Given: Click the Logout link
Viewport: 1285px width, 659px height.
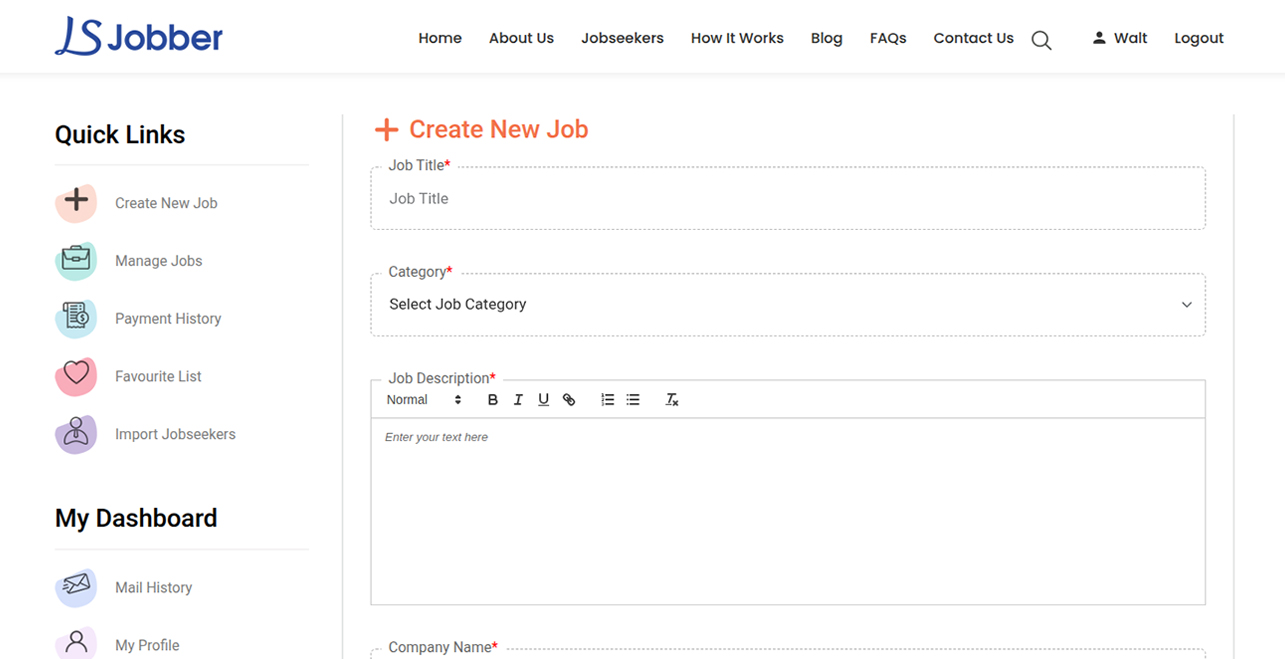Looking at the screenshot, I should point(1198,37).
